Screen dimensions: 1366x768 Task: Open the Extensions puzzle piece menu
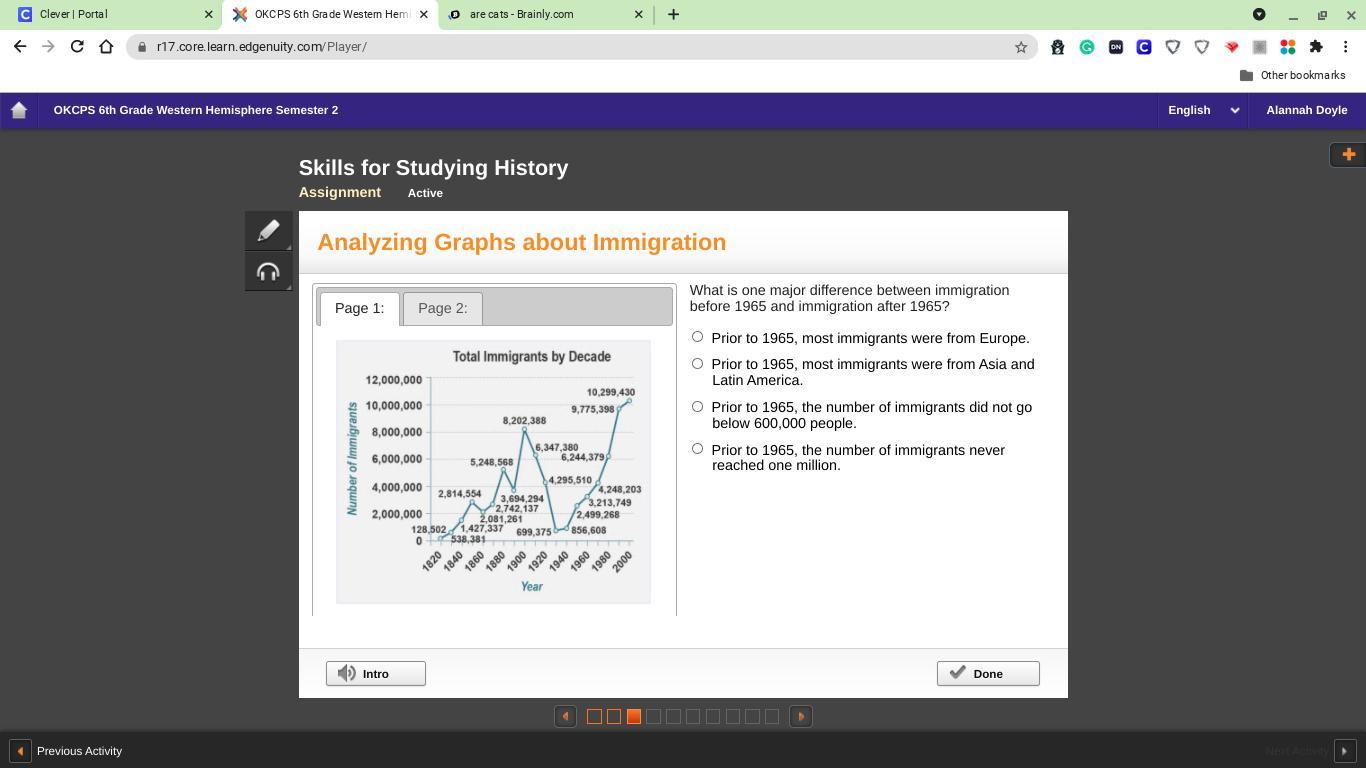pos(1316,47)
